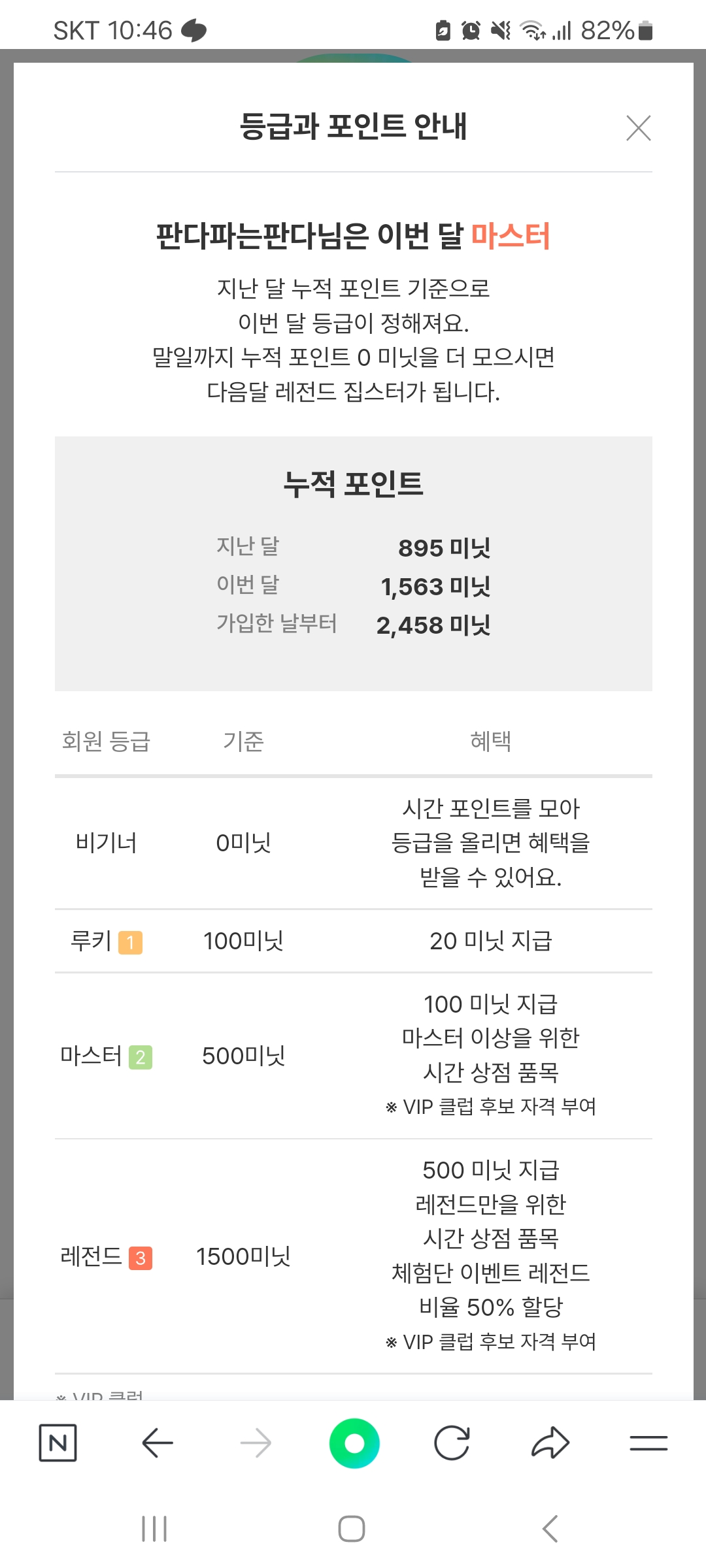The height and width of the screenshot is (1568, 706).
Task: Tap the 가입한 날부터 2,458 미닛 row
Action: (x=353, y=625)
